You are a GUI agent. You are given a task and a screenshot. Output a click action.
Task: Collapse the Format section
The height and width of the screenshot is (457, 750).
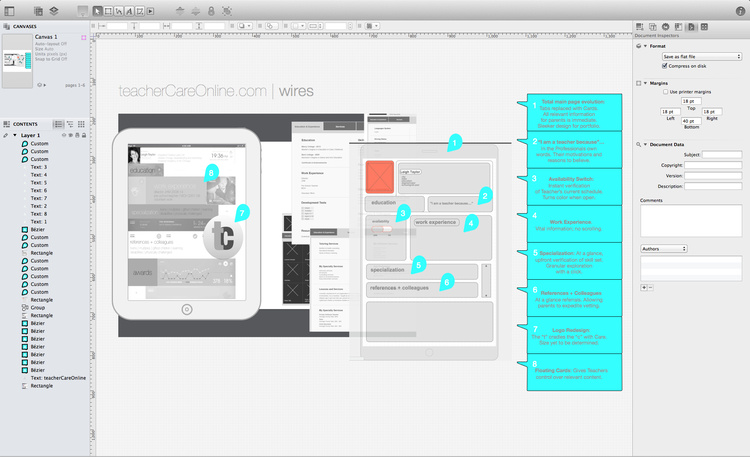coord(645,46)
